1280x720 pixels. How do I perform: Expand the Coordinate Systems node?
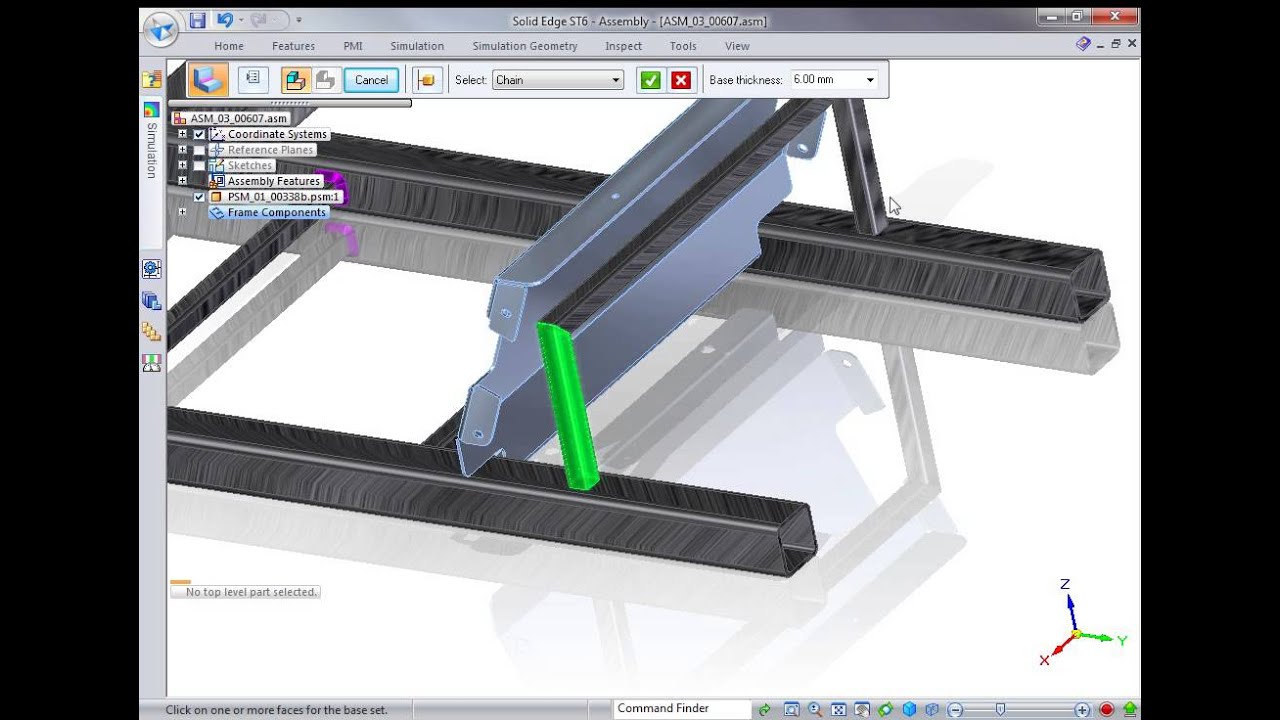click(x=182, y=134)
